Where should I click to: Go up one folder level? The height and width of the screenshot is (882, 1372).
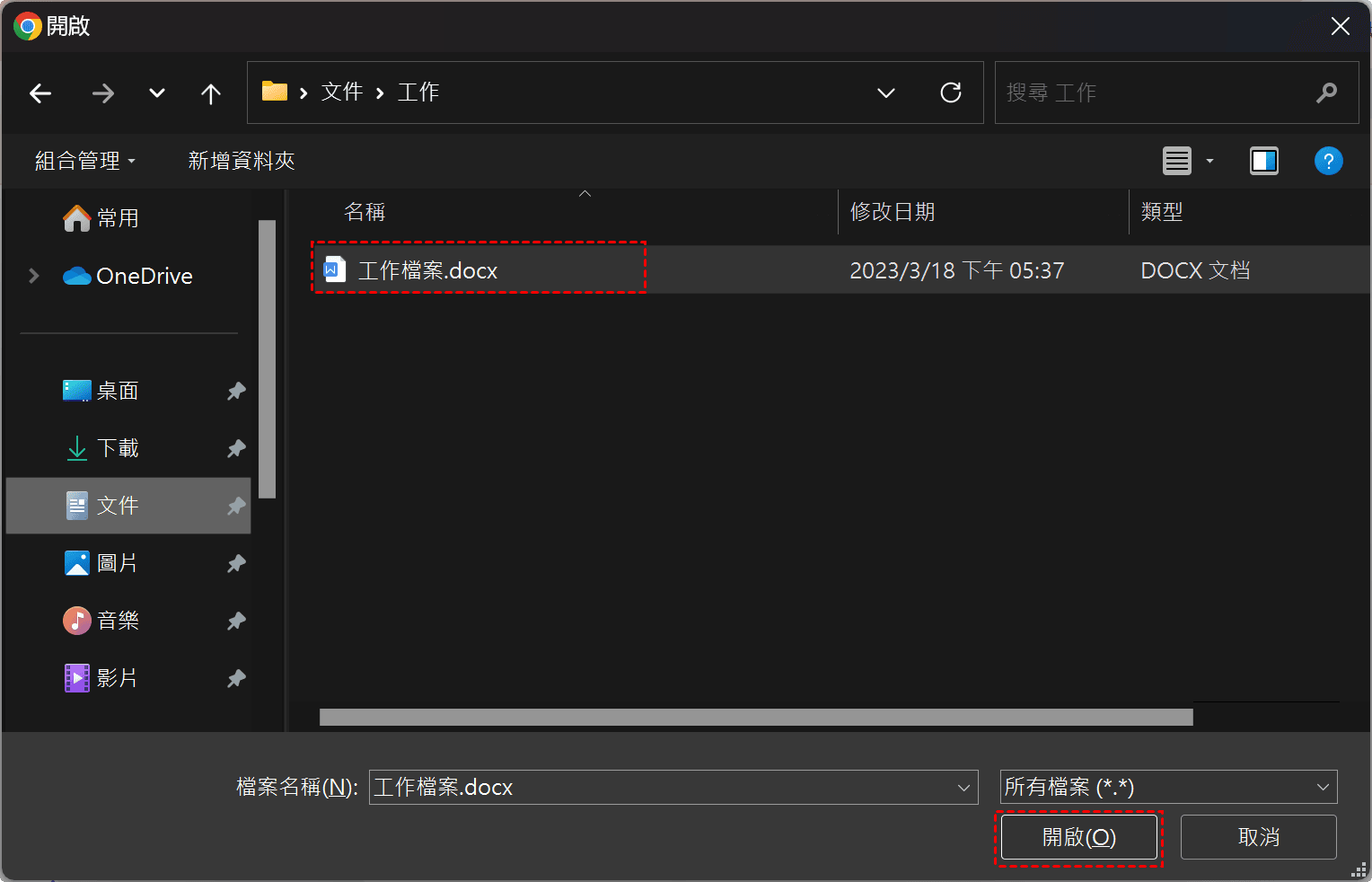point(211,93)
